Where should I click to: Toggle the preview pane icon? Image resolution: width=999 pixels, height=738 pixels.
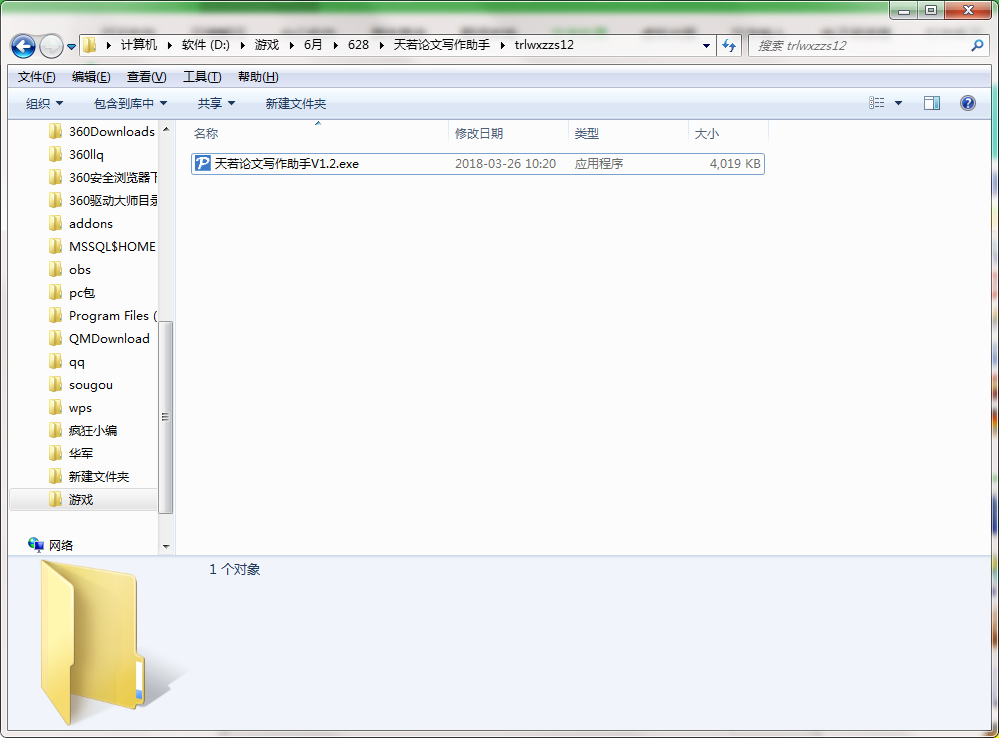[x=931, y=103]
